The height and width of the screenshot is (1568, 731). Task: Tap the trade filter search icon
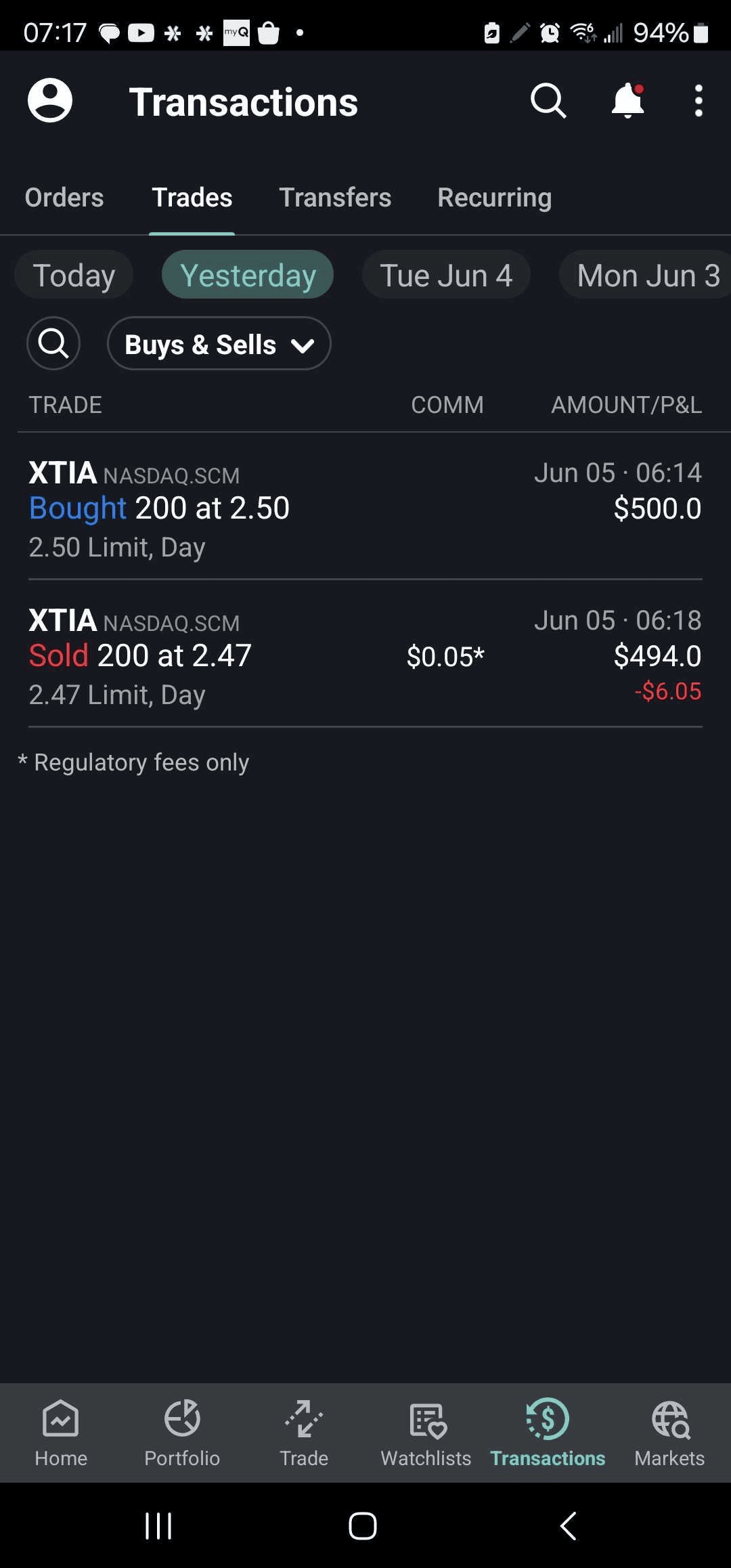click(53, 344)
